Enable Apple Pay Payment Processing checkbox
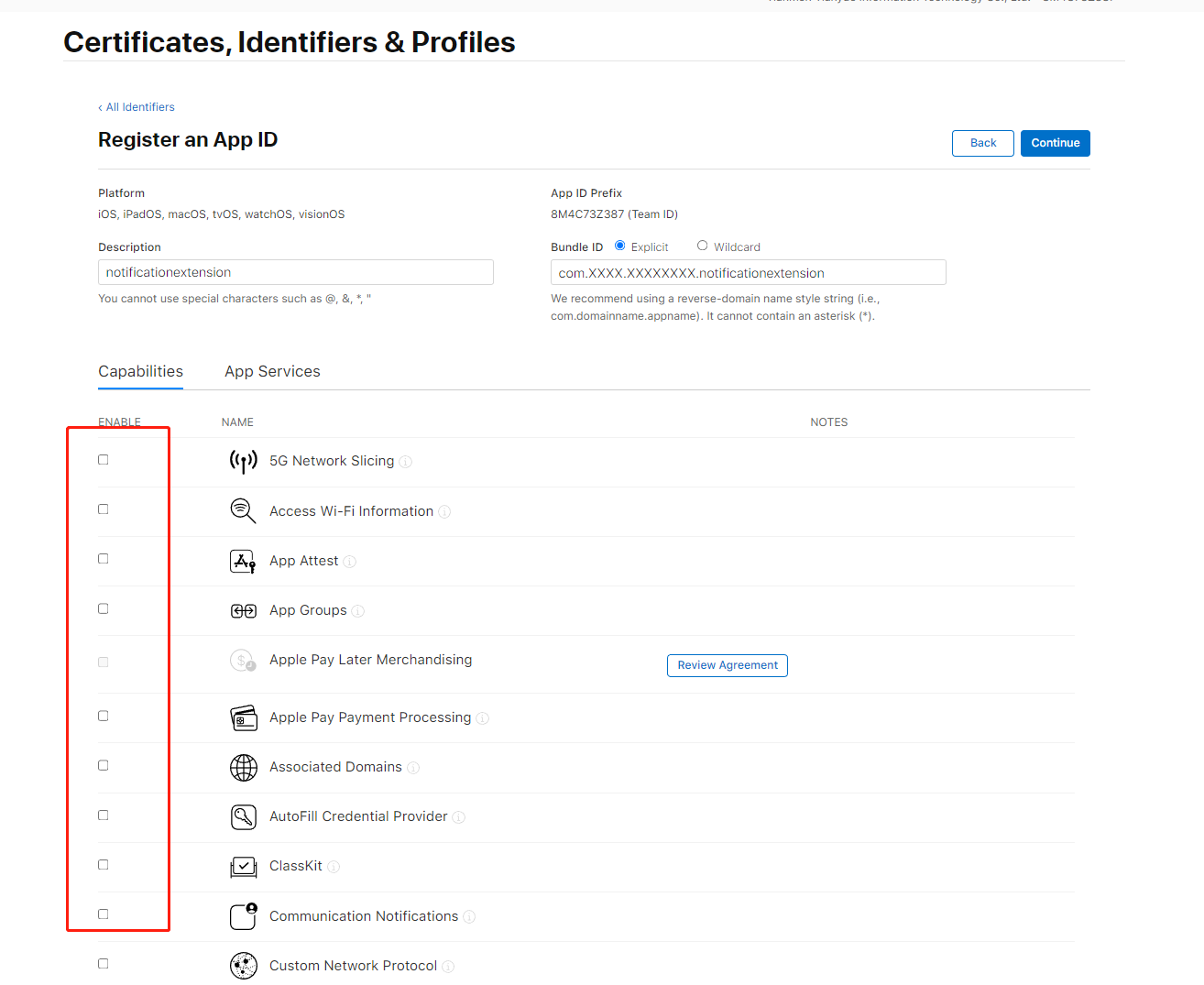This screenshot has width=1204, height=985. (x=104, y=717)
